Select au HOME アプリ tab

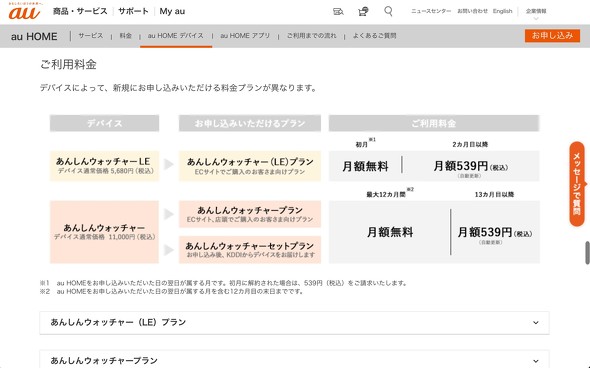tap(245, 36)
